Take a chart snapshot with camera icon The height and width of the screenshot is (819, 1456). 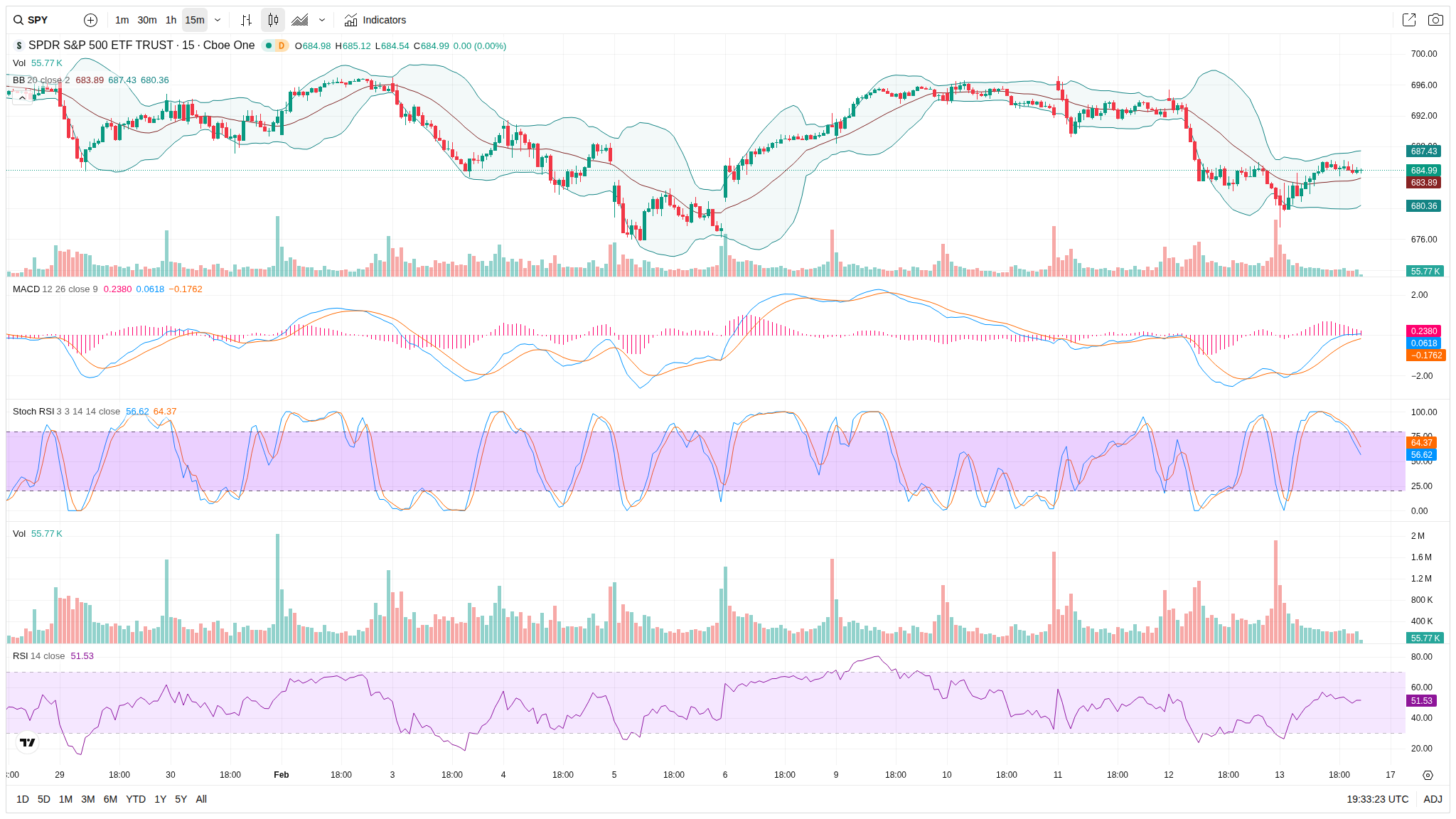(1435, 20)
